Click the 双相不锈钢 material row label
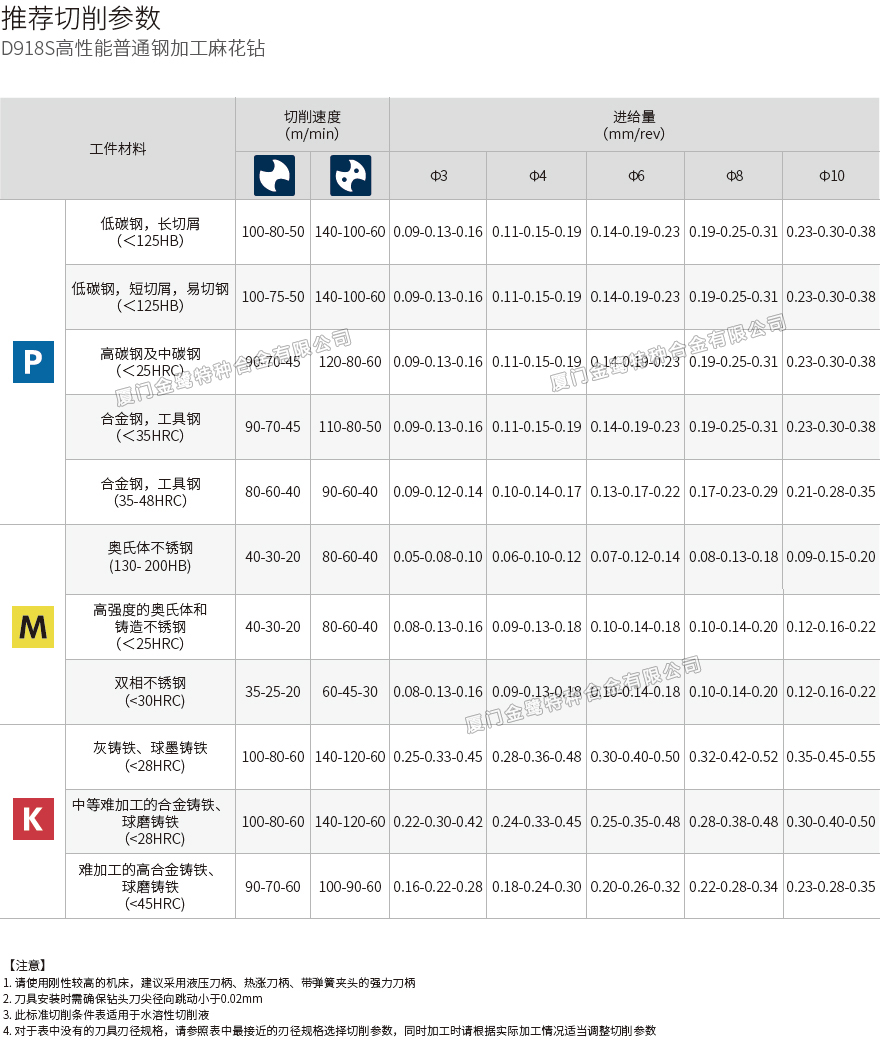883x1039 pixels. [x=150, y=692]
